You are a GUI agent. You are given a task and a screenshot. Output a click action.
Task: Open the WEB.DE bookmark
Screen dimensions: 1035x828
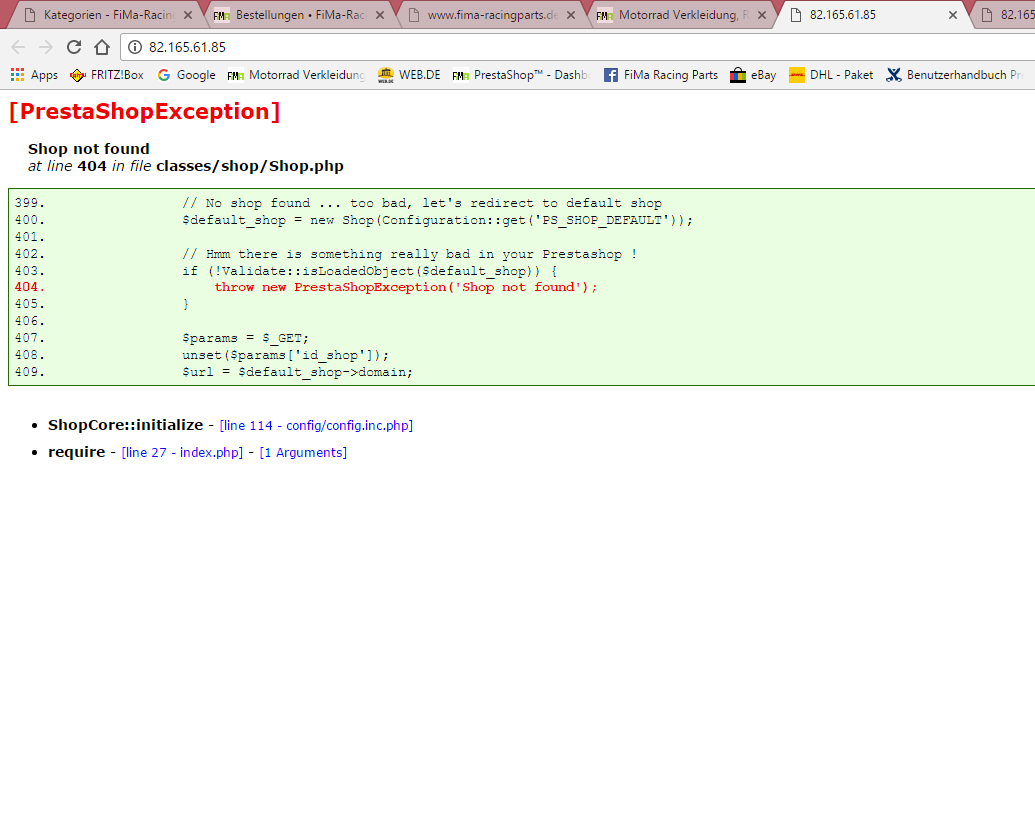point(409,75)
